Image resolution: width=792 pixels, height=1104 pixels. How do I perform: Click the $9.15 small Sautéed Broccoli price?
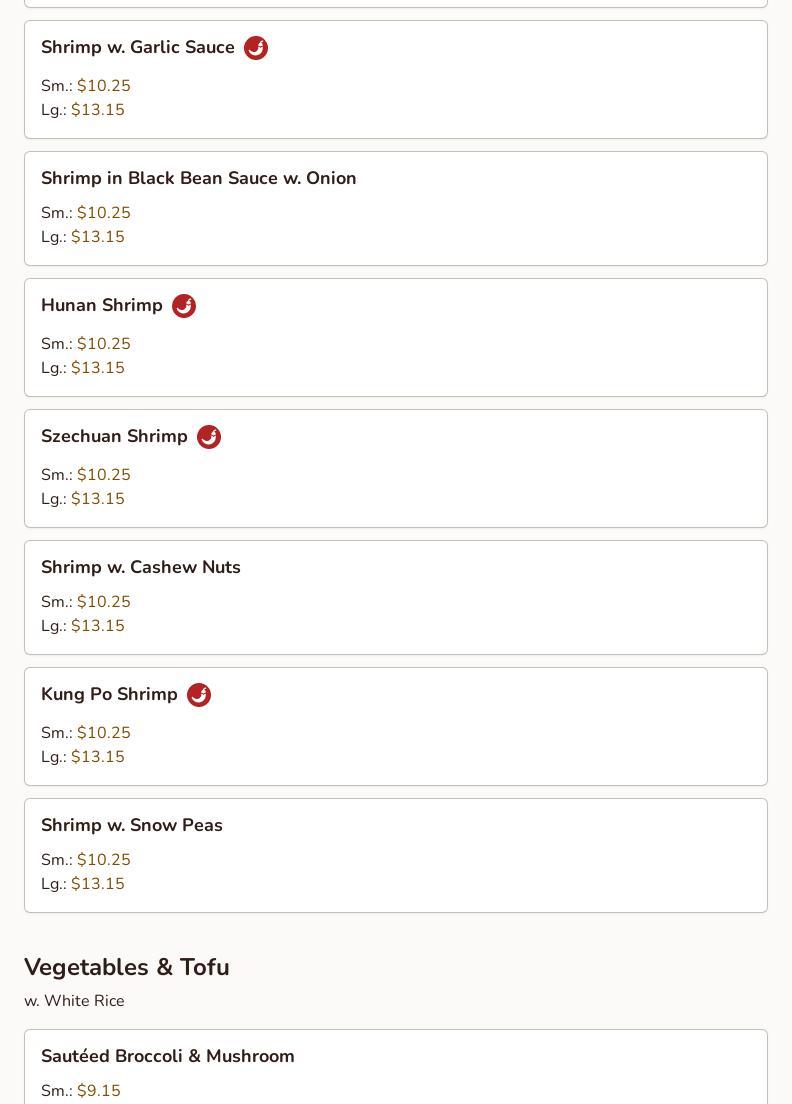(99, 1091)
